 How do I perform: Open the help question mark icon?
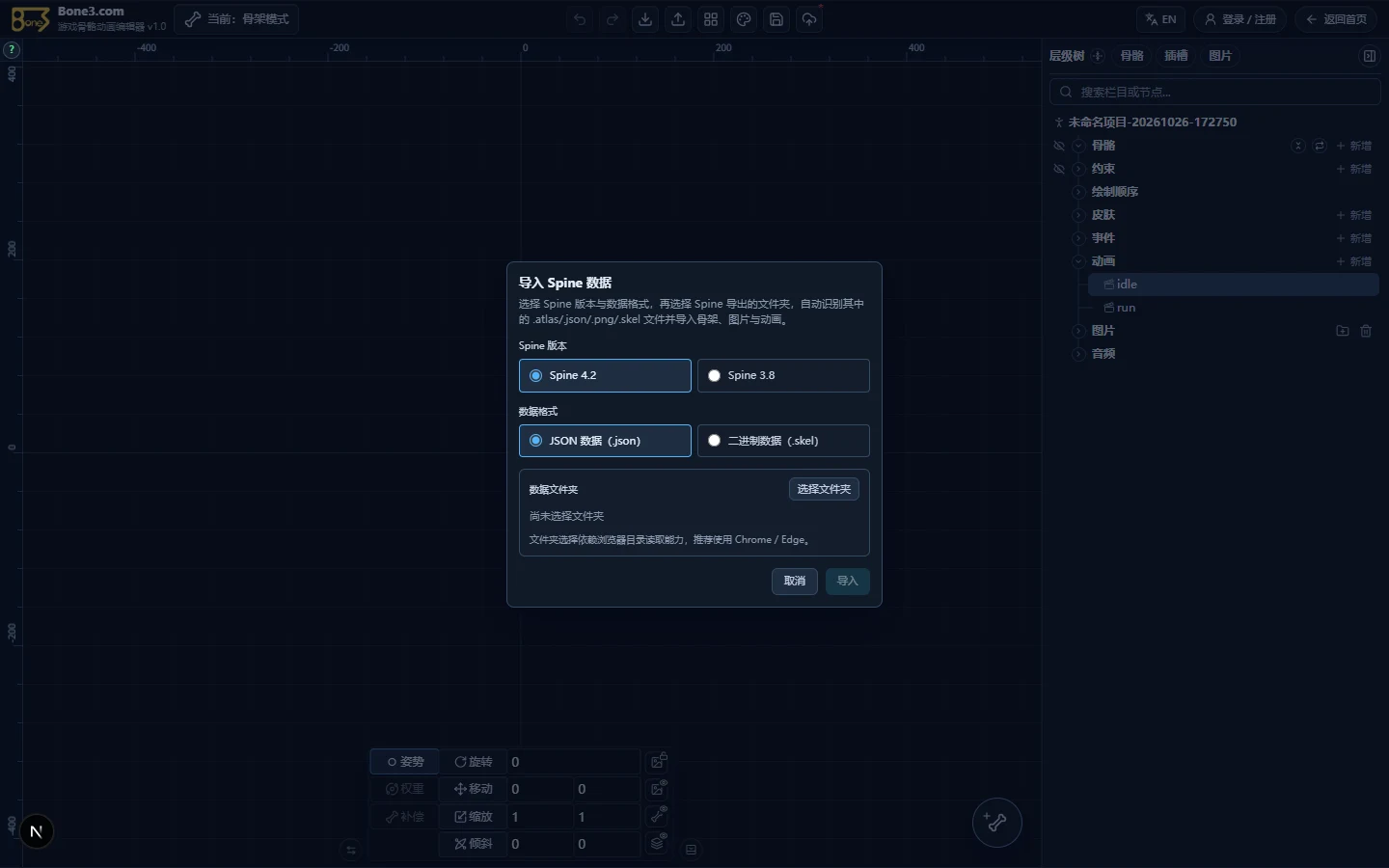[x=12, y=50]
